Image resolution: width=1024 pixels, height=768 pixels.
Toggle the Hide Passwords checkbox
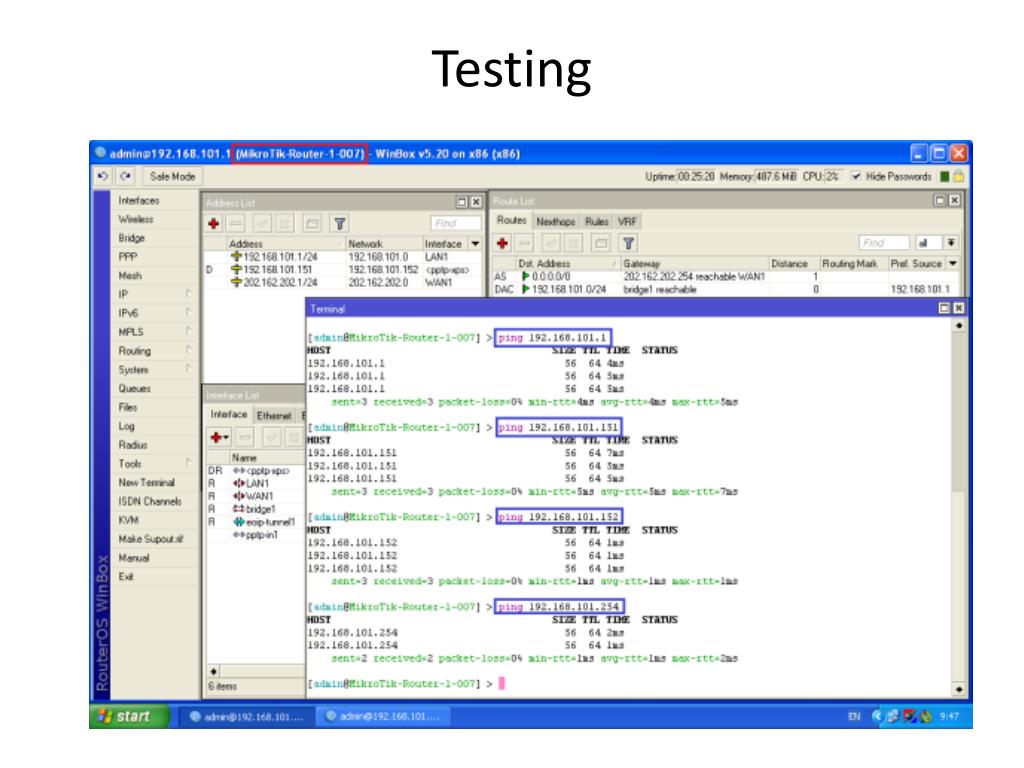[856, 176]
